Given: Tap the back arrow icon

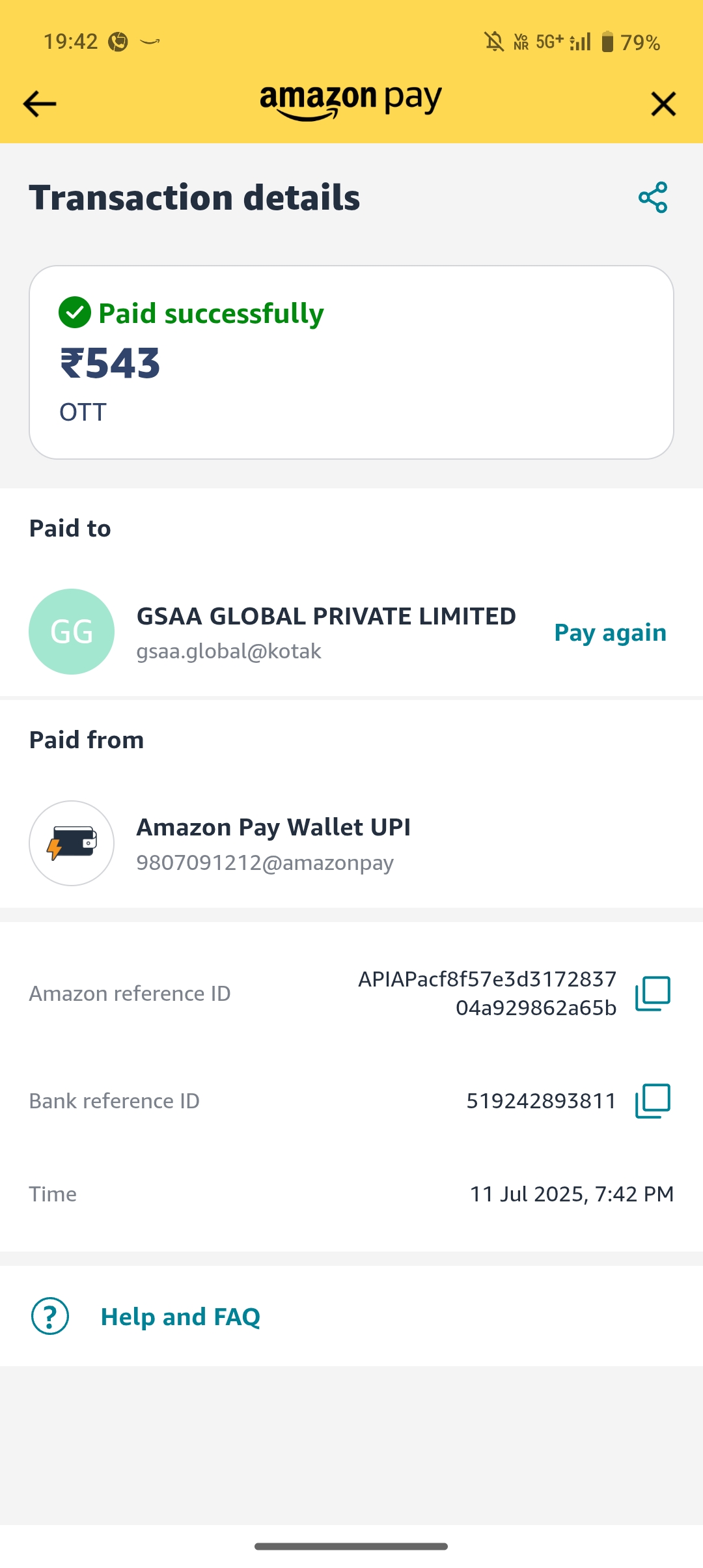Looking at the screenshot, I should click(40, 104).
